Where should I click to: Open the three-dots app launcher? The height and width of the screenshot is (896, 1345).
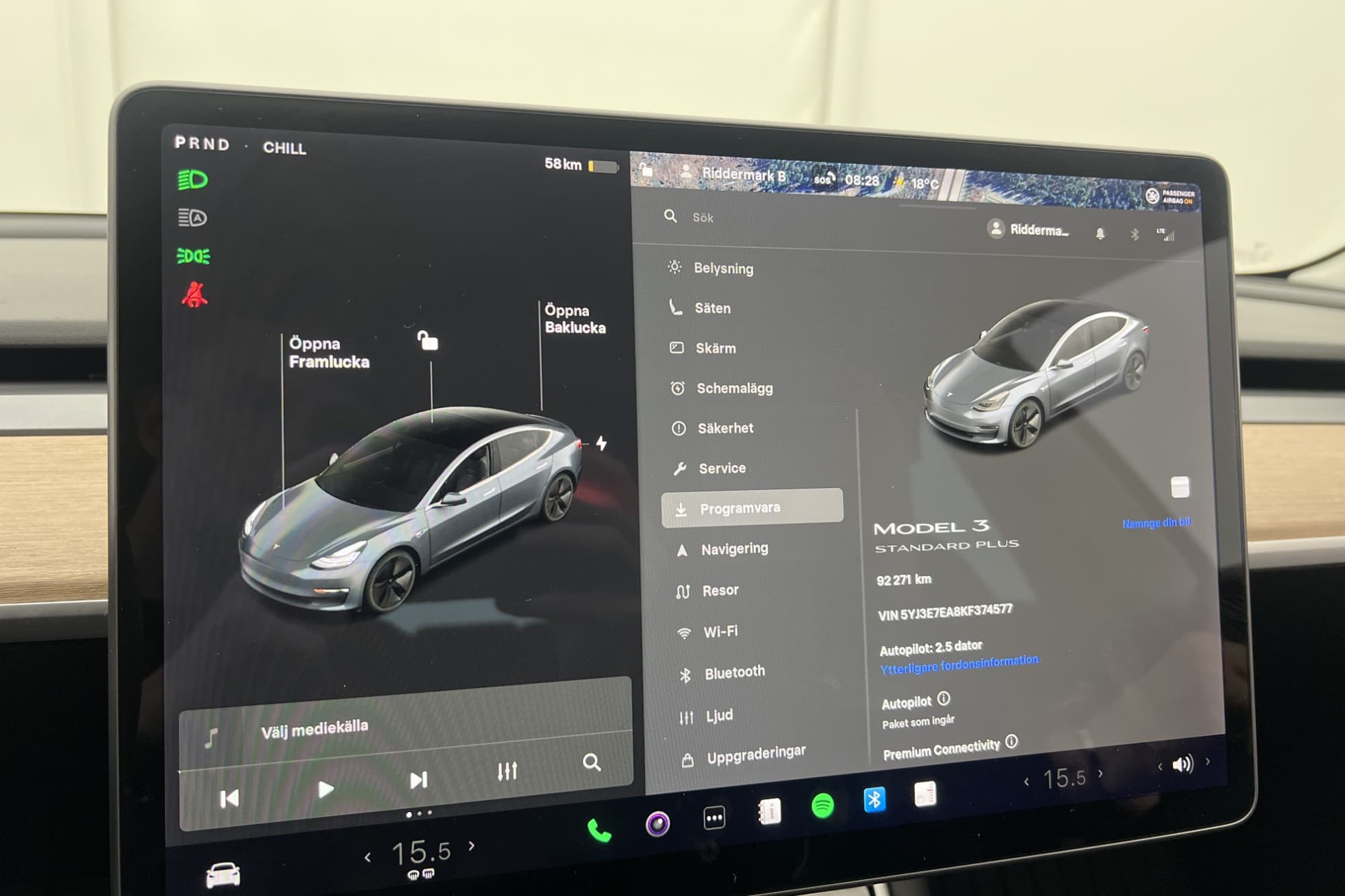(714, 818)
